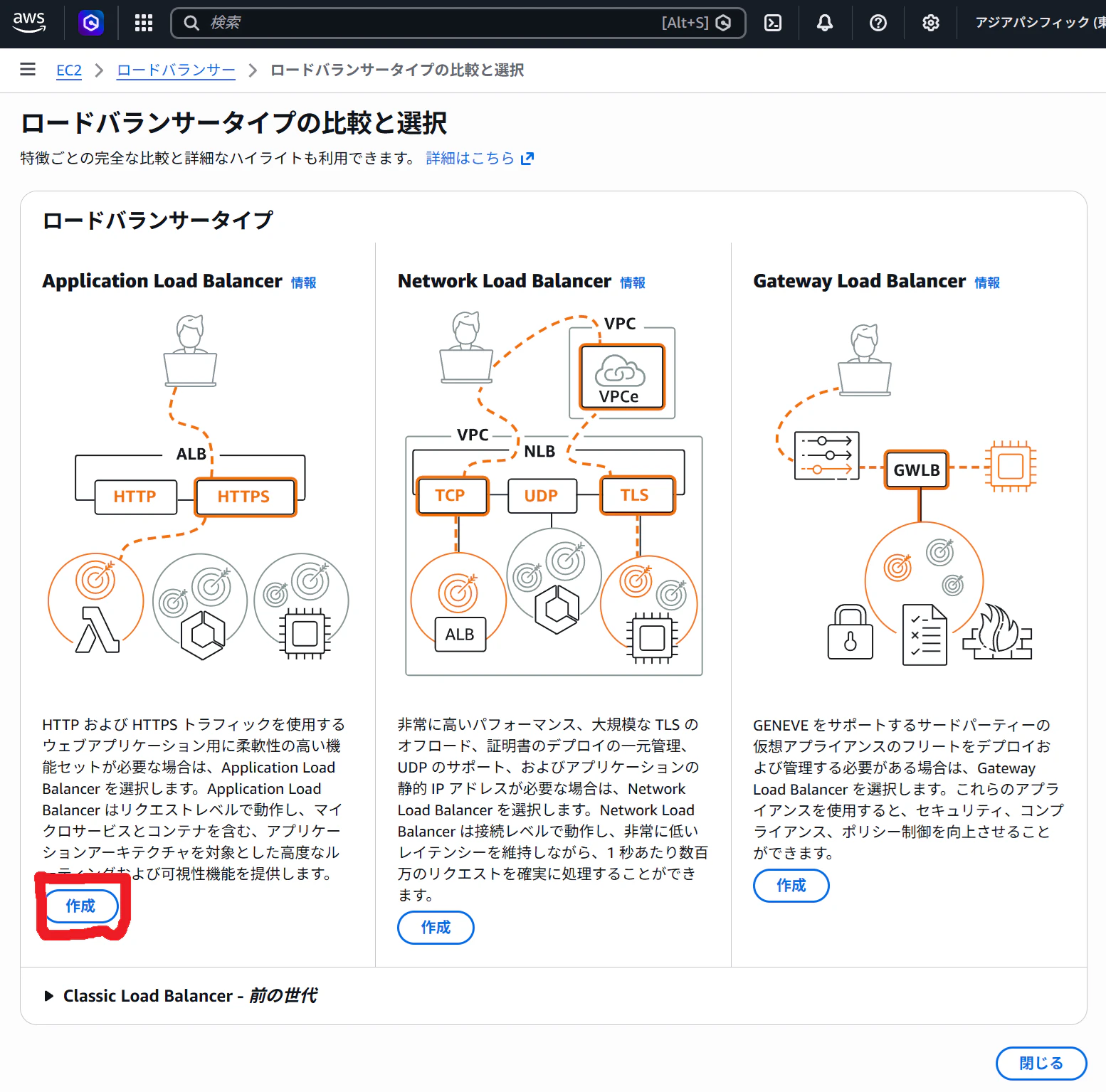
Task: Click the ロードバランサータイプの比較と選択 page heading
Action: tap(234, 123)
